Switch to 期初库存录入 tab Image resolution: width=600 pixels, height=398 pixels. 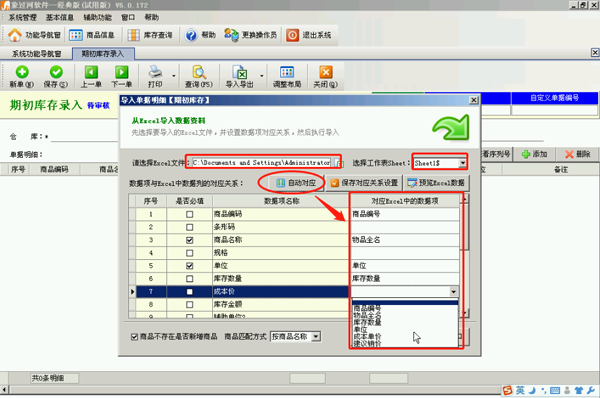[x=103, y=54]
